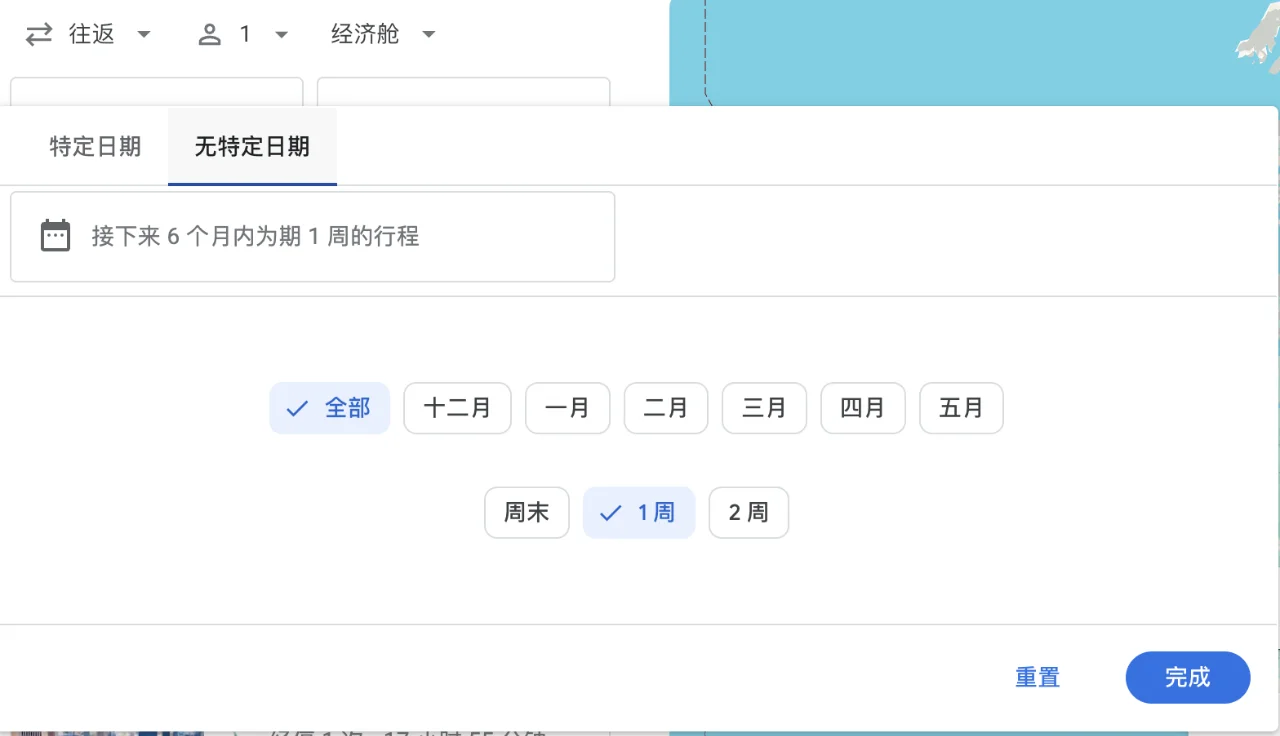Click the round-trip swap arrows icon
Viewport: 1280px width, 736px height.
pyautogui.click(x=37, y=33)
